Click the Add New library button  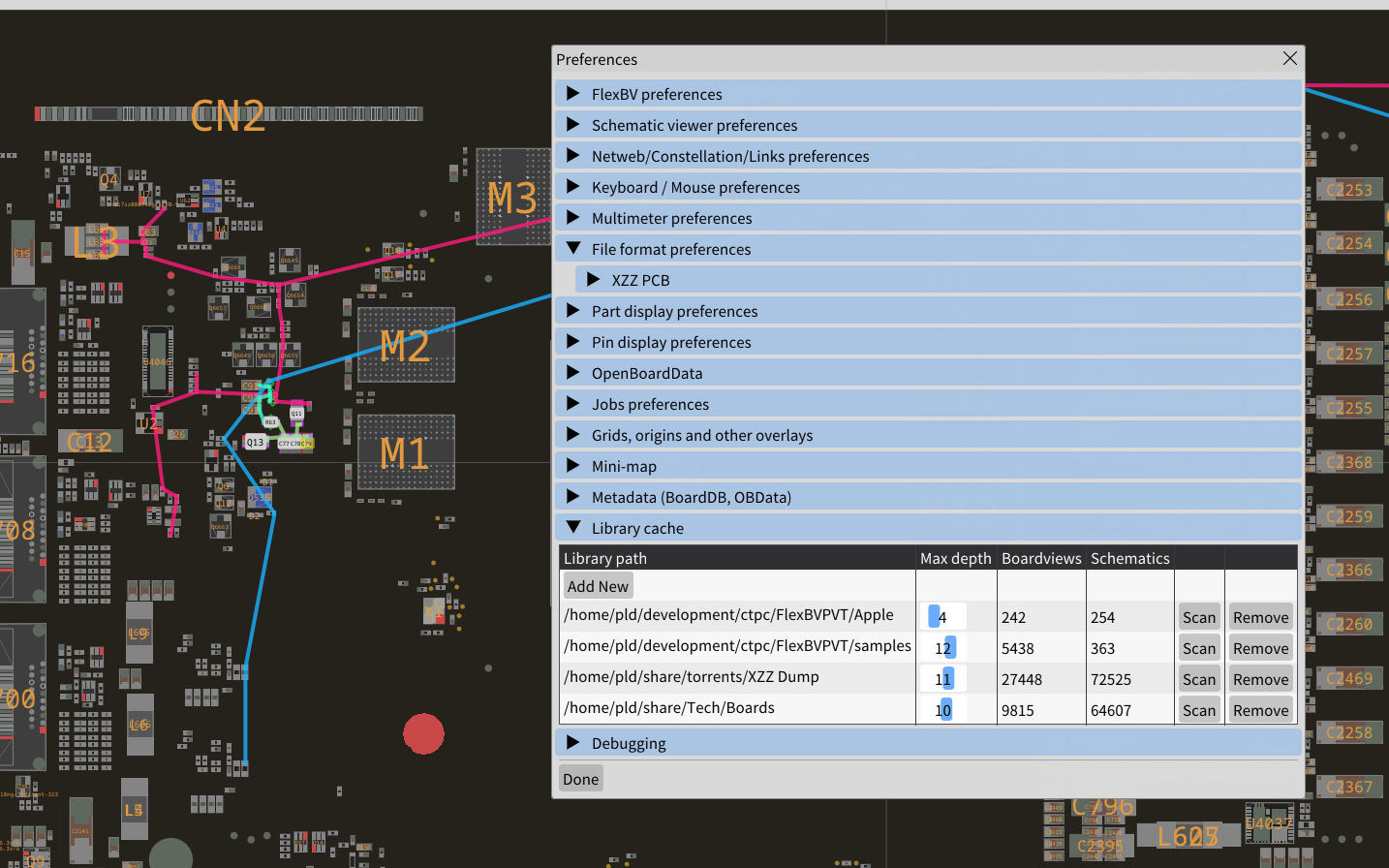(x=598, y=586)
